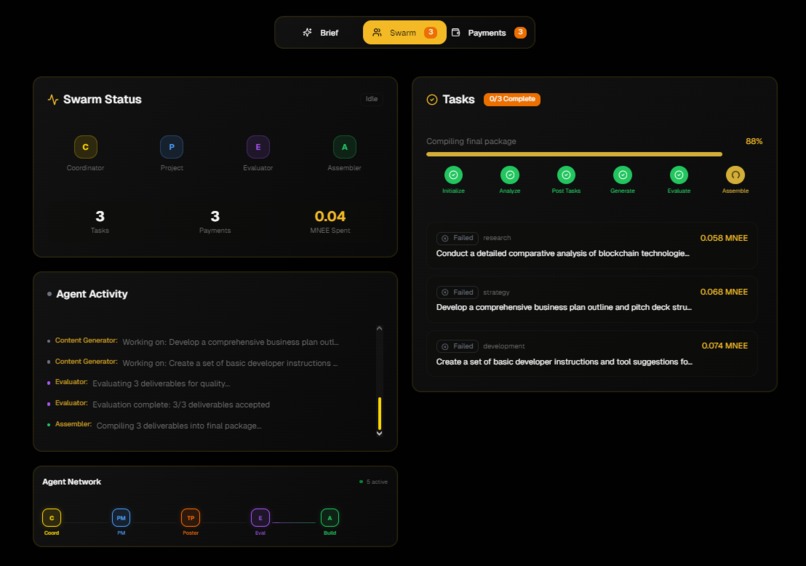
Task: Click the 0.04 MNEE Spent value
Action: [x=330, y=216]
